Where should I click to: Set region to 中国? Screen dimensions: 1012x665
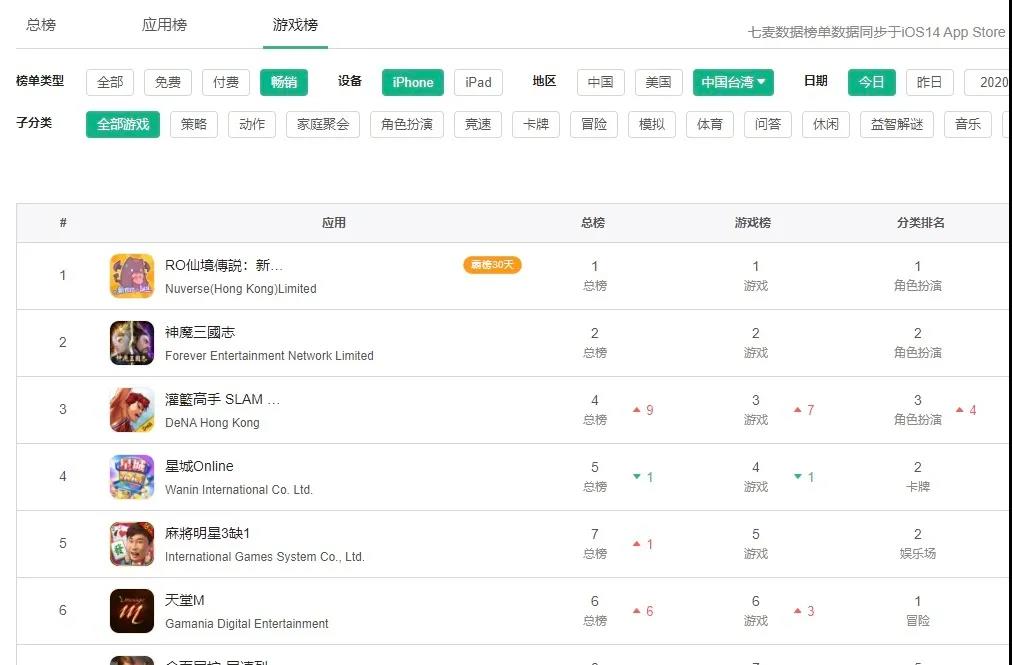[600, 82]
